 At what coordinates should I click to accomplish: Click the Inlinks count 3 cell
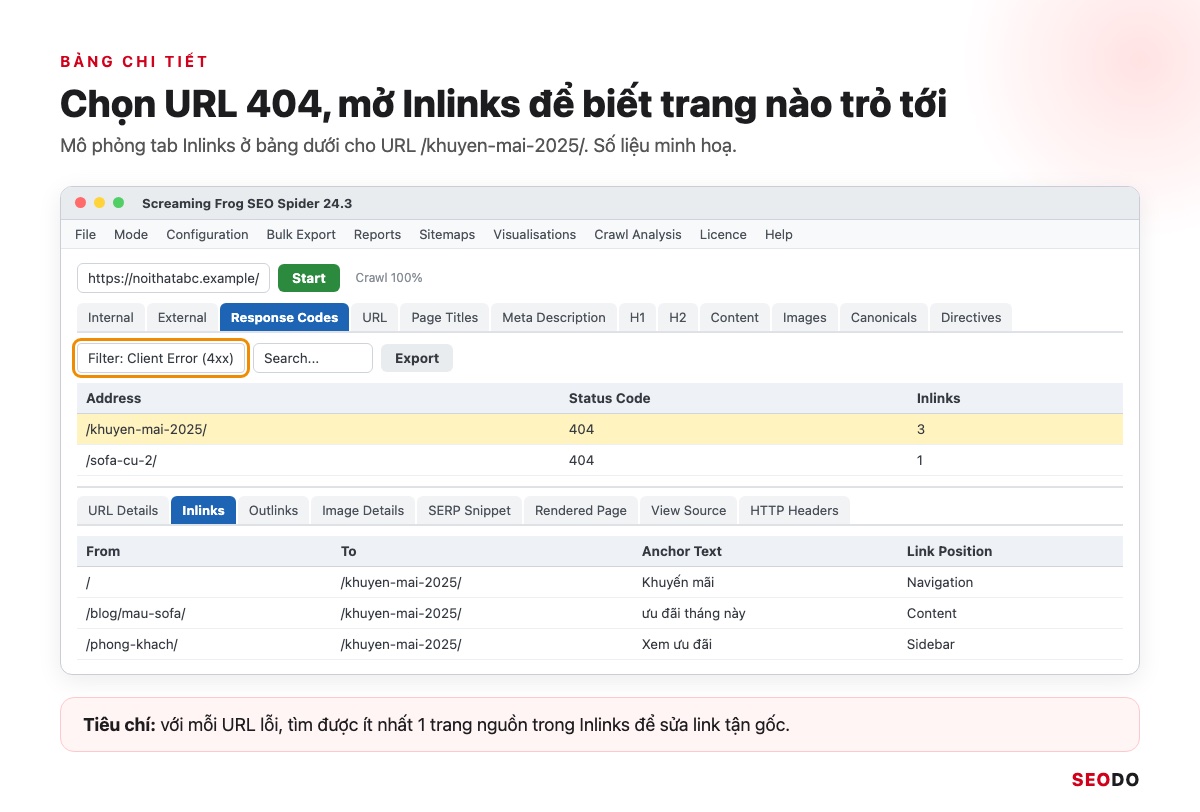point(921,429)
